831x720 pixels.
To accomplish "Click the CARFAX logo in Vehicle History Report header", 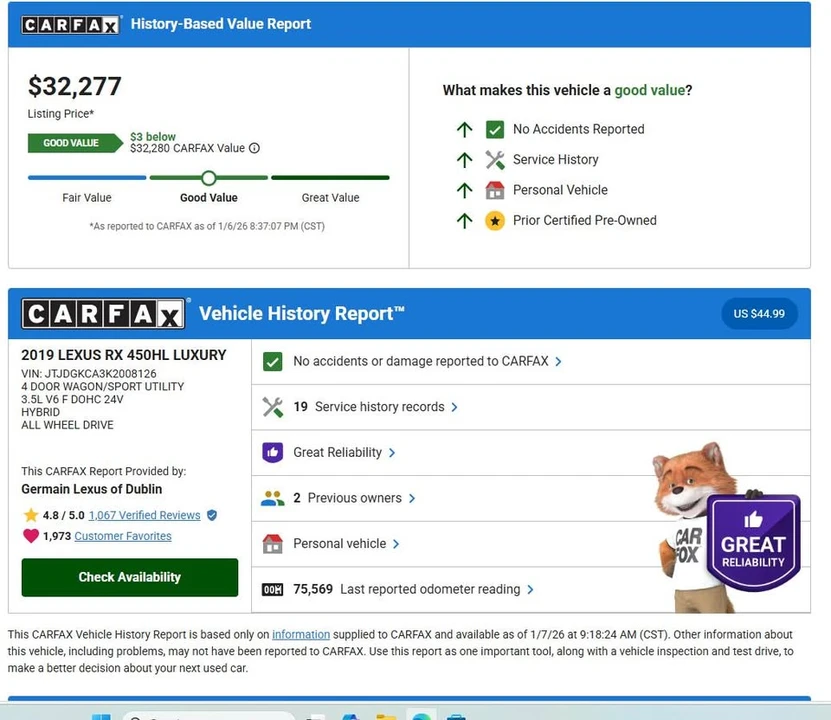I will point(103,314).
